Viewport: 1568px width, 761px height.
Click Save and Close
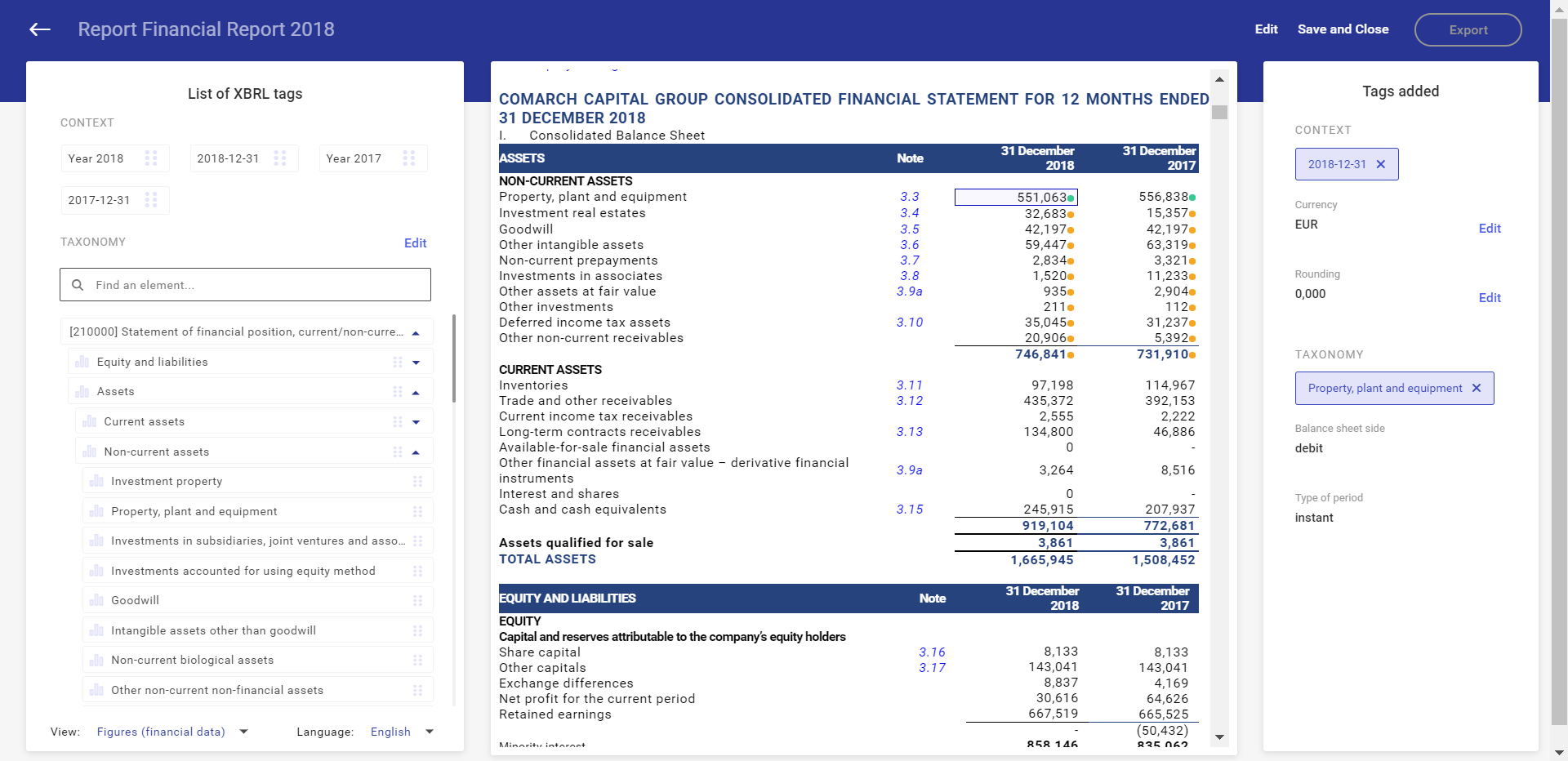click(1343, 29)
